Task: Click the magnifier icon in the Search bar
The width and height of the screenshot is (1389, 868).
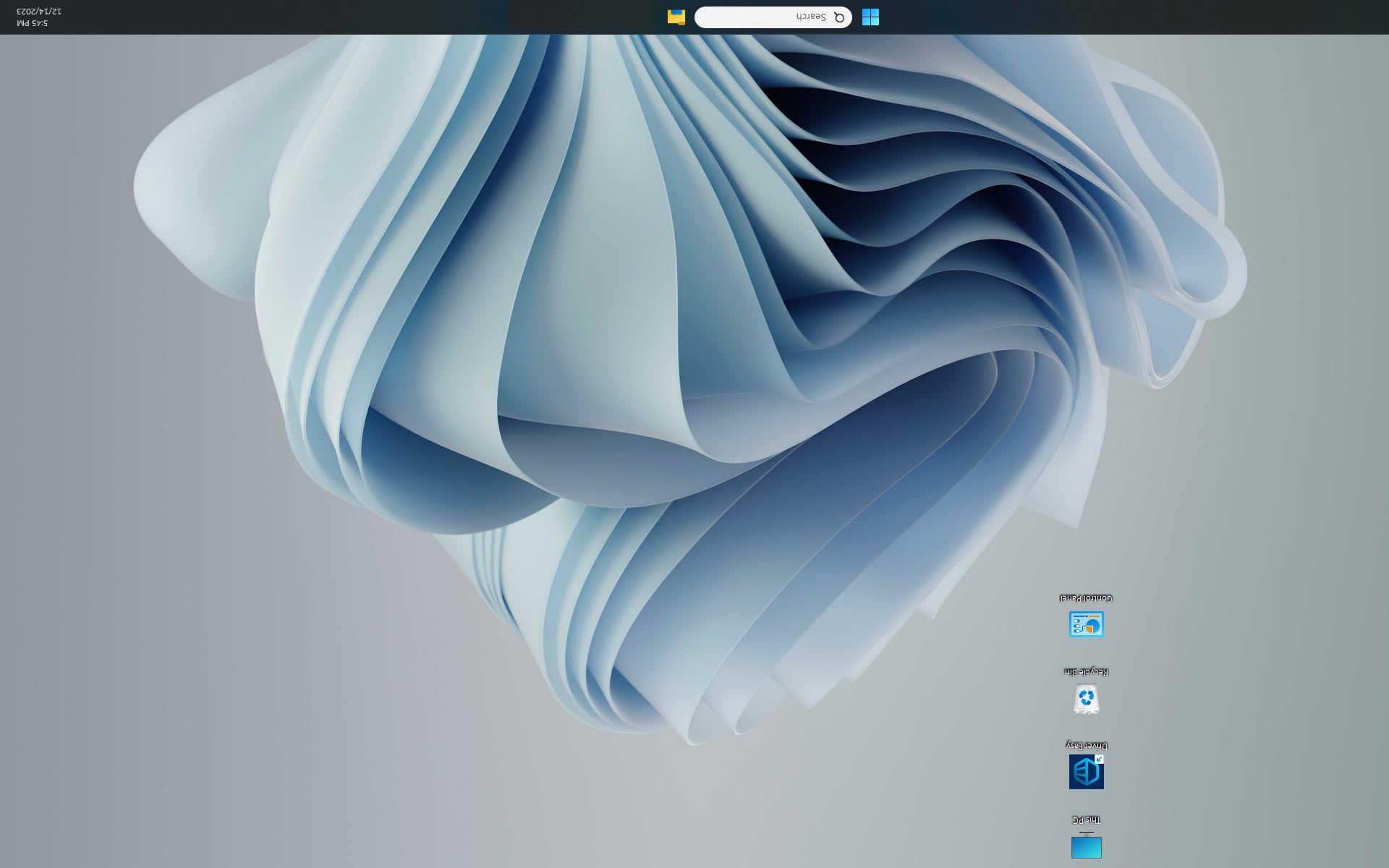Action: coord(839,17)
